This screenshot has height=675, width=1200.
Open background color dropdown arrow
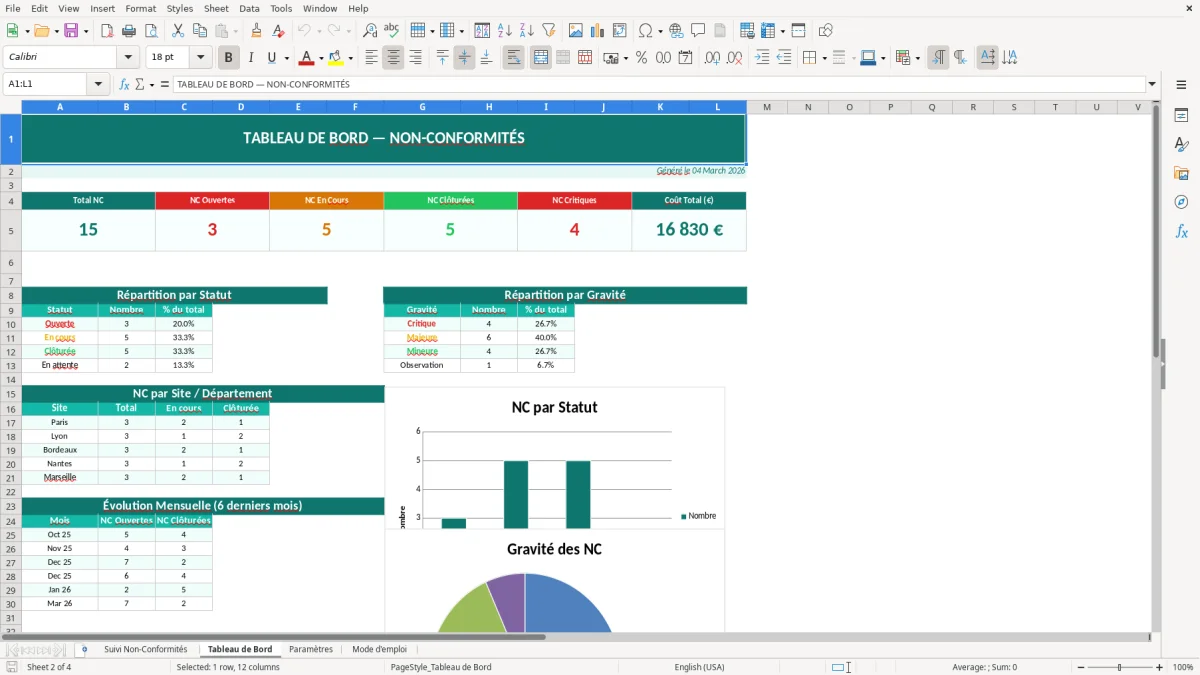pyautogui.click(x=350, y=58)
